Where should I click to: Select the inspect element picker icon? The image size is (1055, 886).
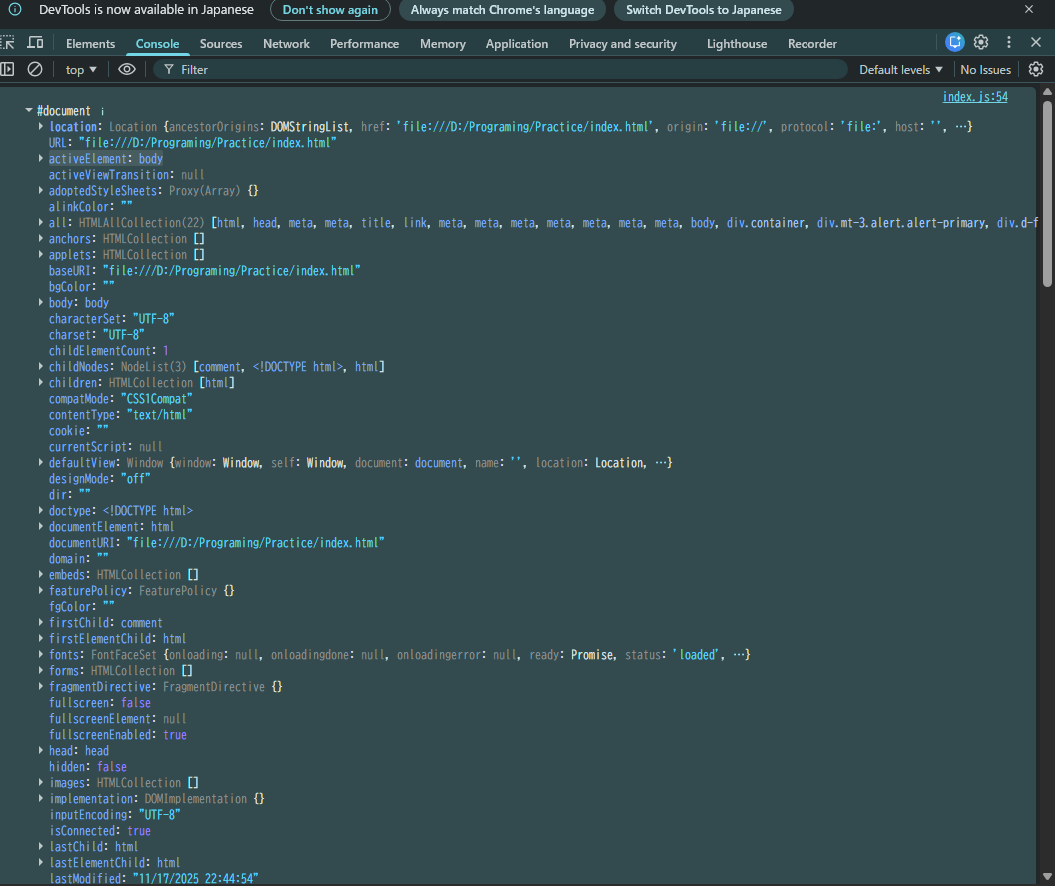pyautogui.click(x=7, y=43)
